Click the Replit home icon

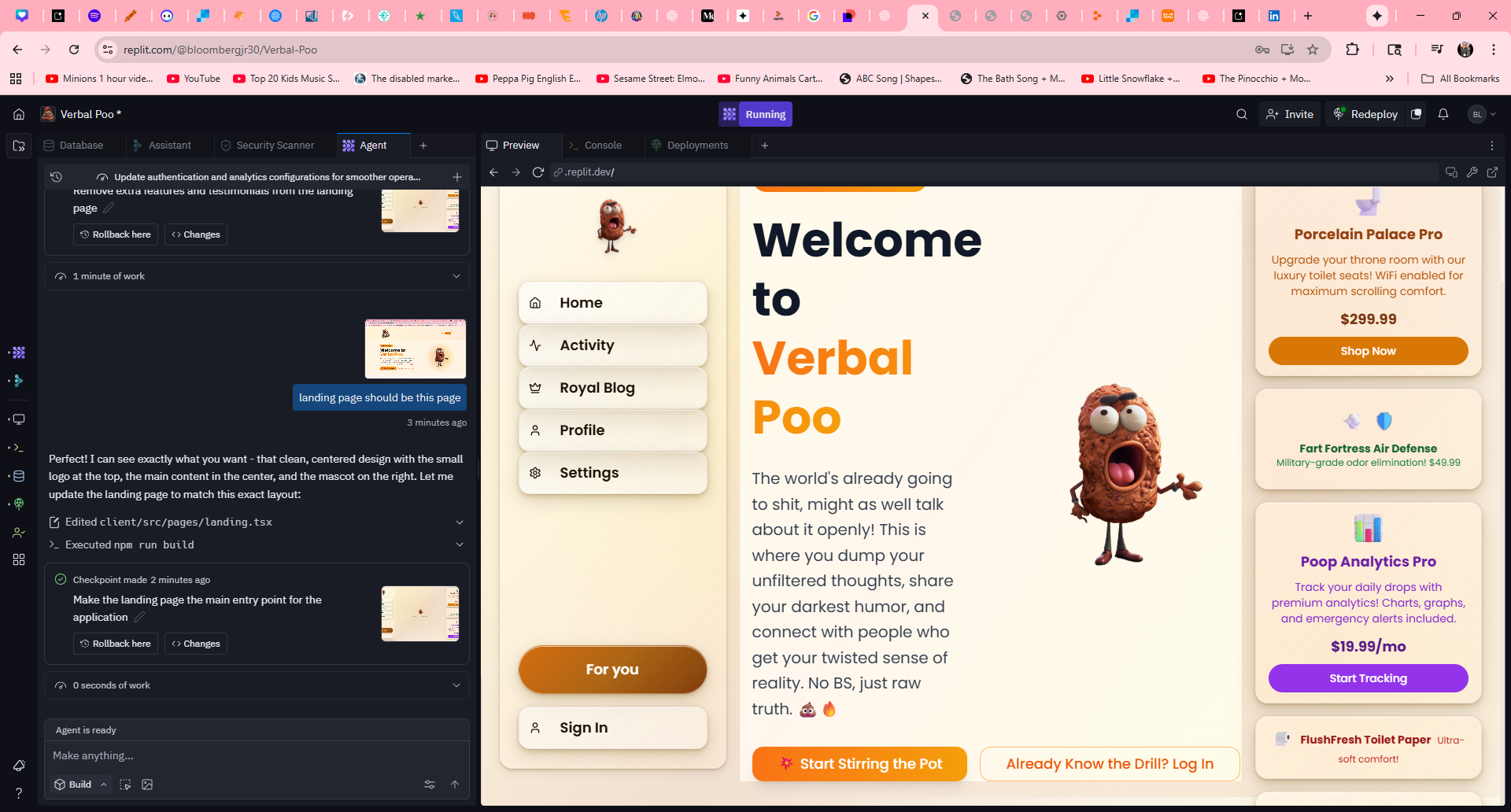(x=19, y=114)
